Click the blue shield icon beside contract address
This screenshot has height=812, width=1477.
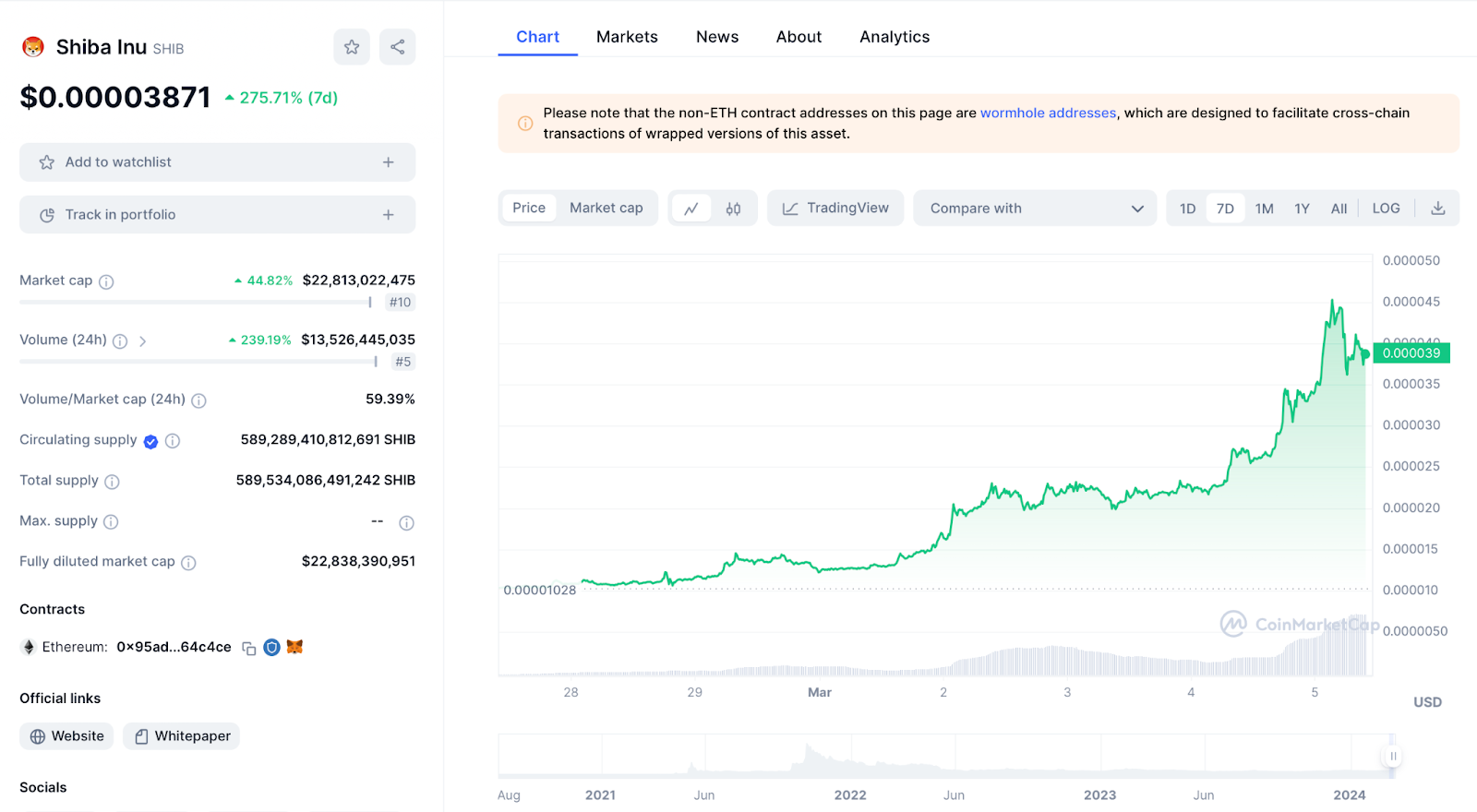pyautogui.click(x=271, y=647)
